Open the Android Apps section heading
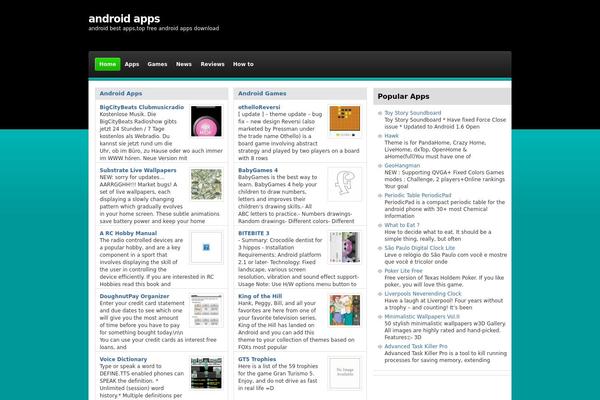Image resolution: width=600 pixels, height=400 pixels. coord(121,93)
